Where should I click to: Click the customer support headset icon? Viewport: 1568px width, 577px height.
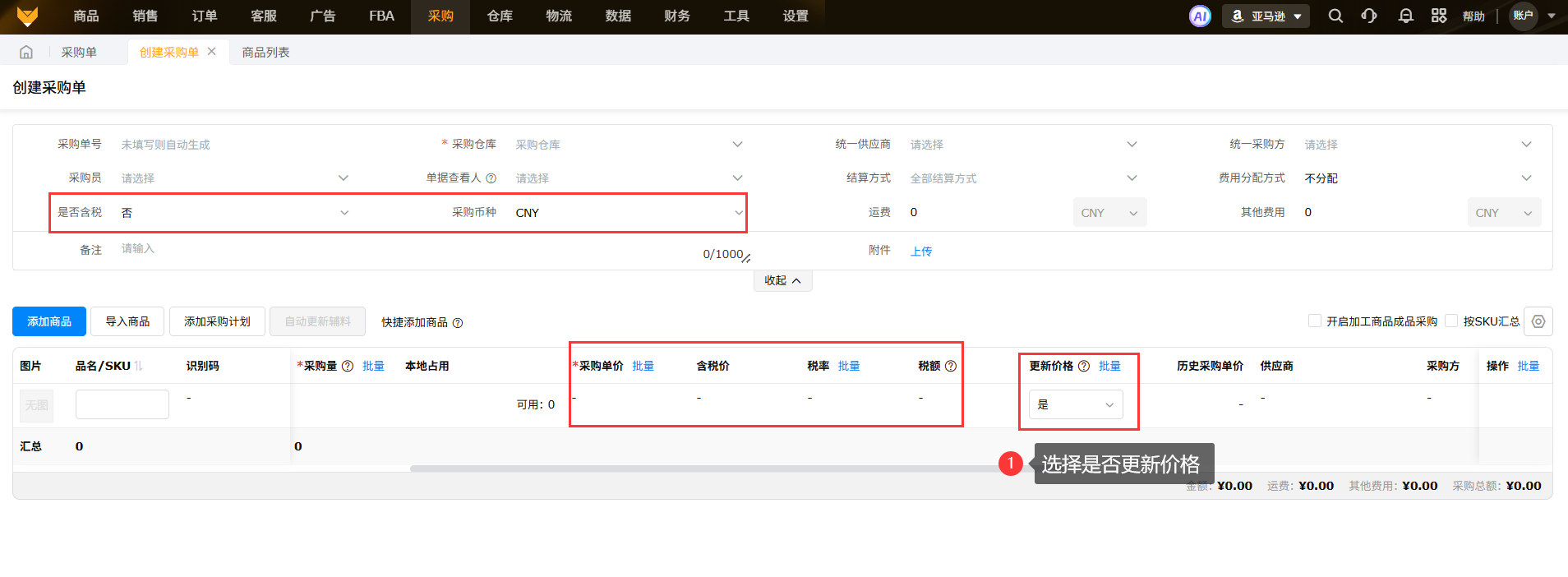pos(1369,16)
